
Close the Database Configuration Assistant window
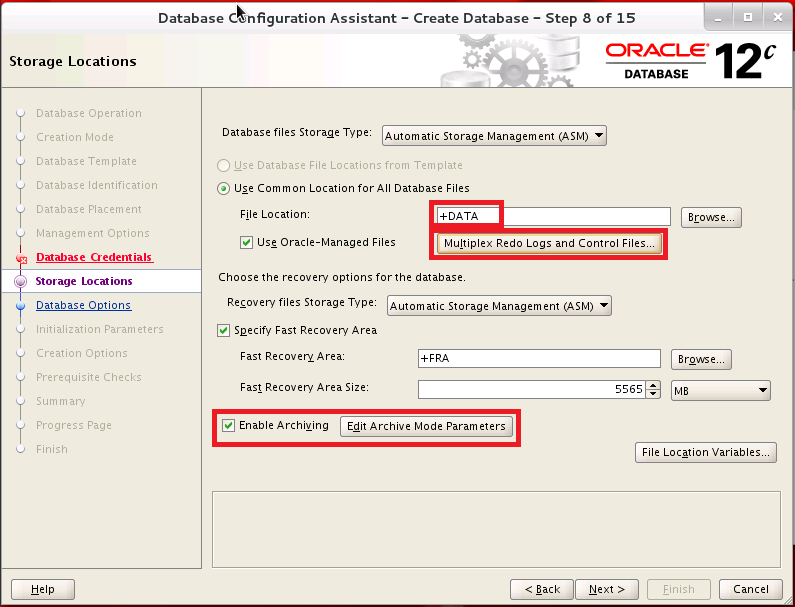[x=778, y=17]
